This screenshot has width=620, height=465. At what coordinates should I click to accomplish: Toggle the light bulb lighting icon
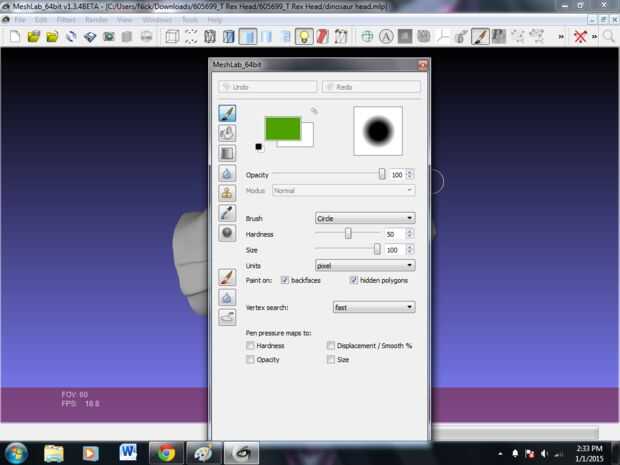(304, 37)
